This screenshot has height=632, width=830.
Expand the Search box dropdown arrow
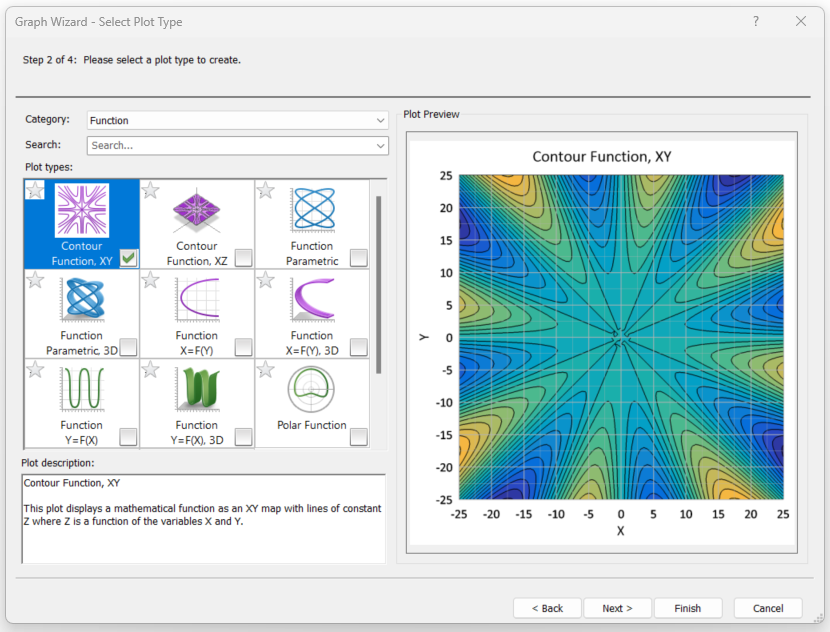(x=380, y=146)
